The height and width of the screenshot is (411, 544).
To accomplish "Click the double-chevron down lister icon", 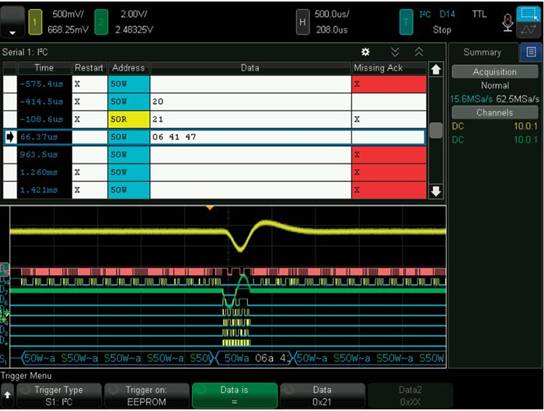I will [x=395, y=52].
